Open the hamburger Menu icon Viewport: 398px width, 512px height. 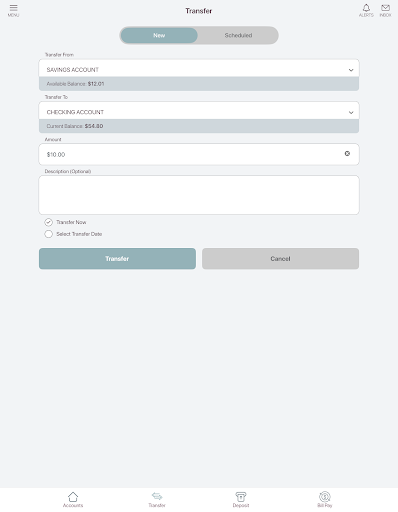(13, 8)
